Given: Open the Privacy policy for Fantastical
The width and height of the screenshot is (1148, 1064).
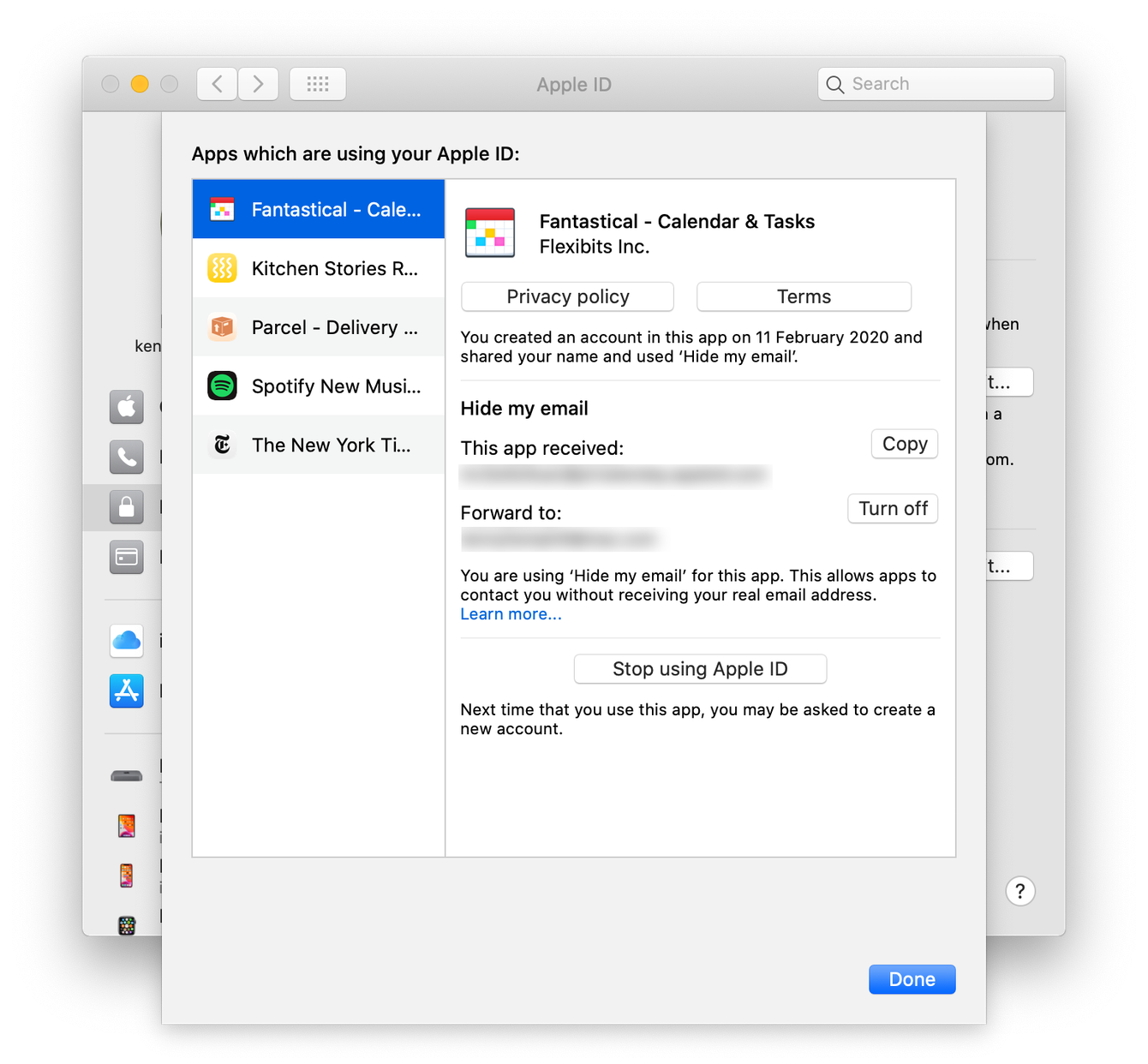Looking at the screenshot, I should pos(568,296).
